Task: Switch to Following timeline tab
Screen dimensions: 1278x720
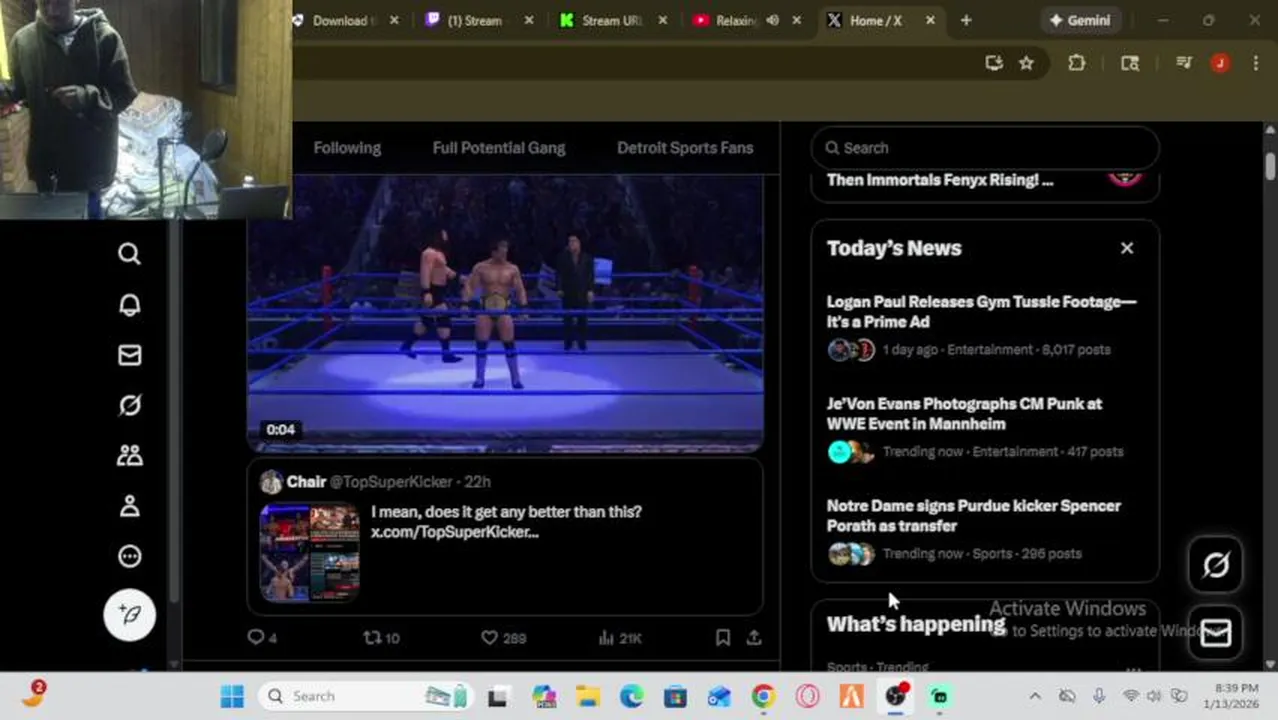Action: pyautogui.click(x=347, y=148)
